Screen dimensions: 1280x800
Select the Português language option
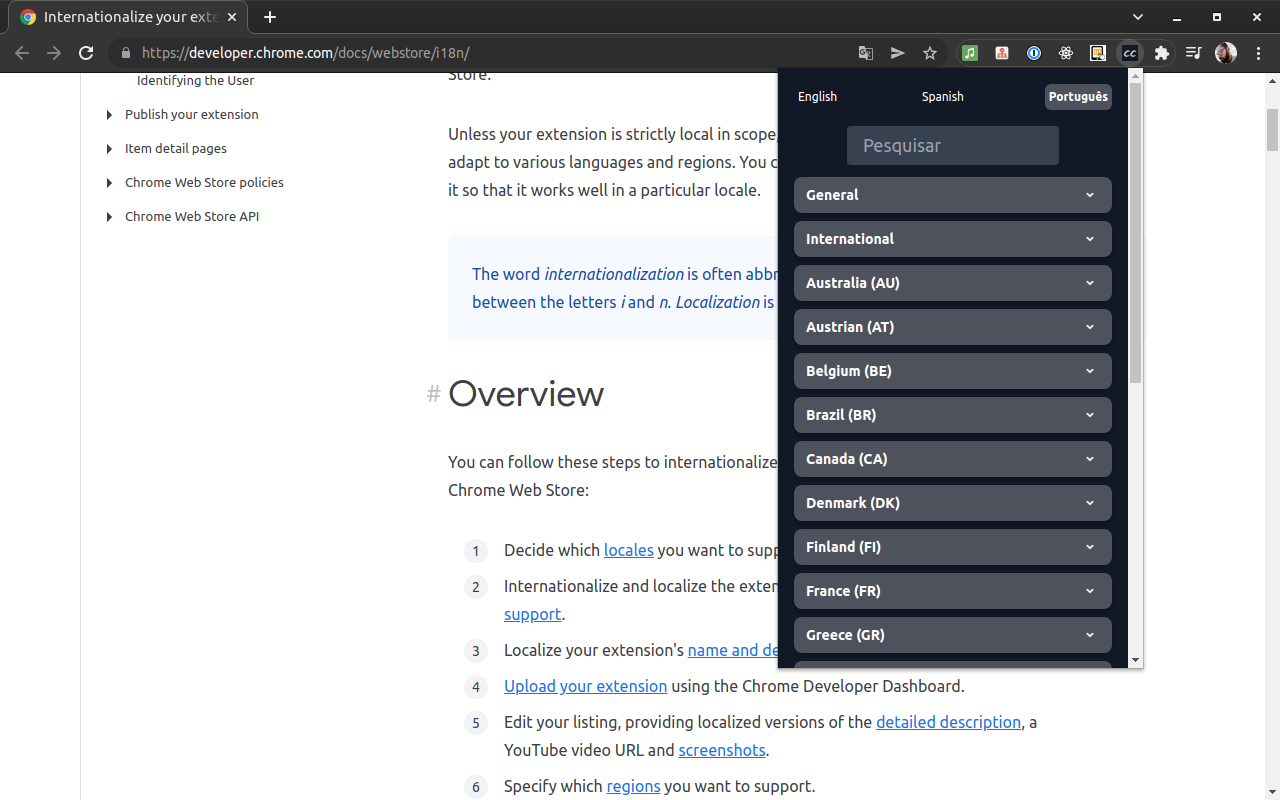1078,97
